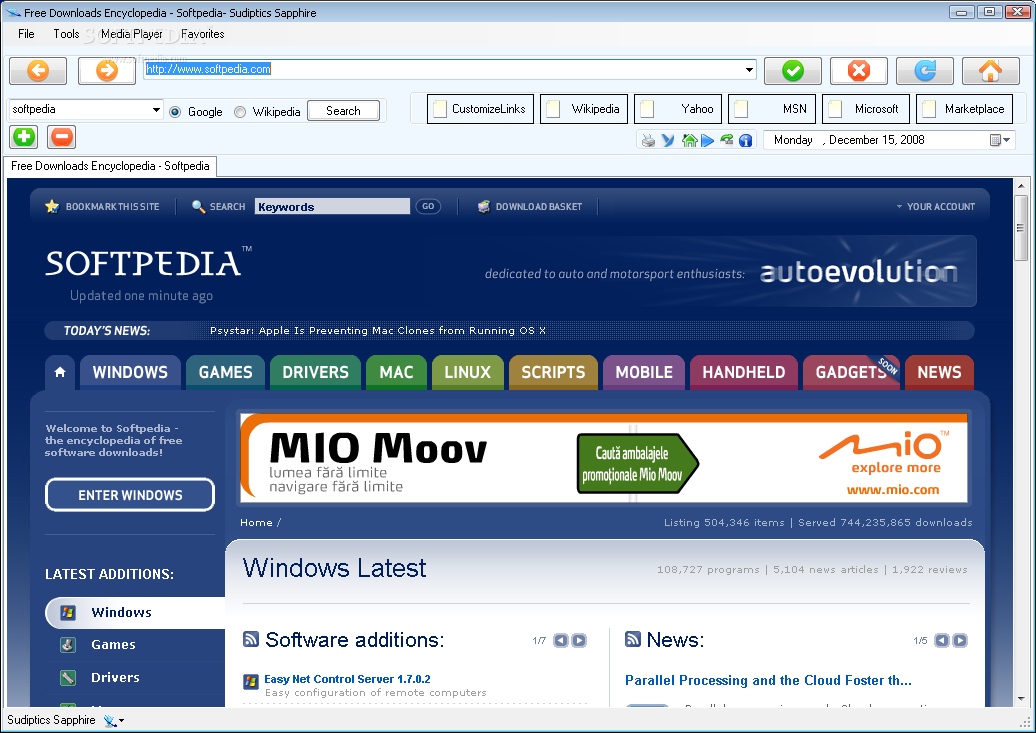The width and height of the screenshot is (1036, 733).
Task: Click the Download Basket icon
Action: point(484,206)
